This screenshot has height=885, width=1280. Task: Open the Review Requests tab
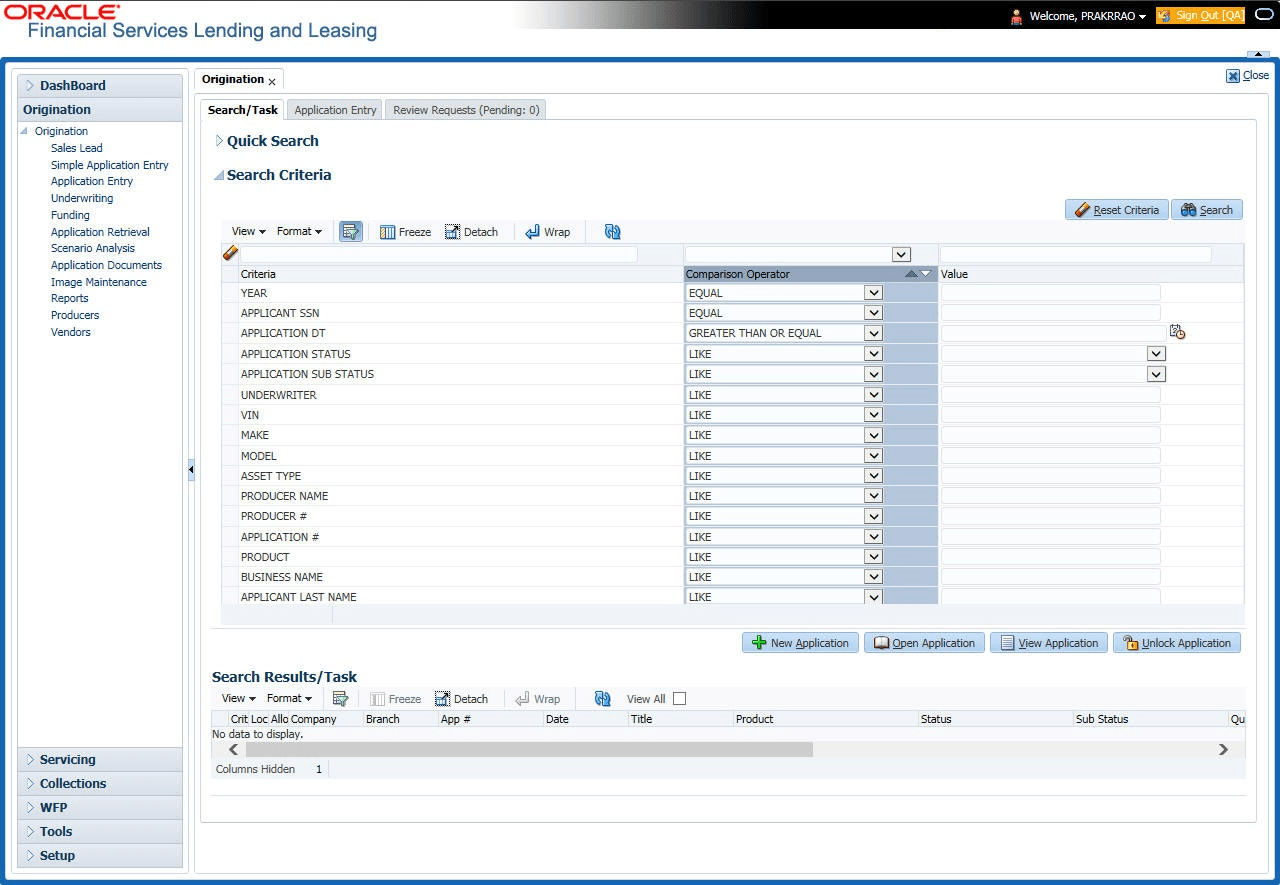click(x=466, y=110)
